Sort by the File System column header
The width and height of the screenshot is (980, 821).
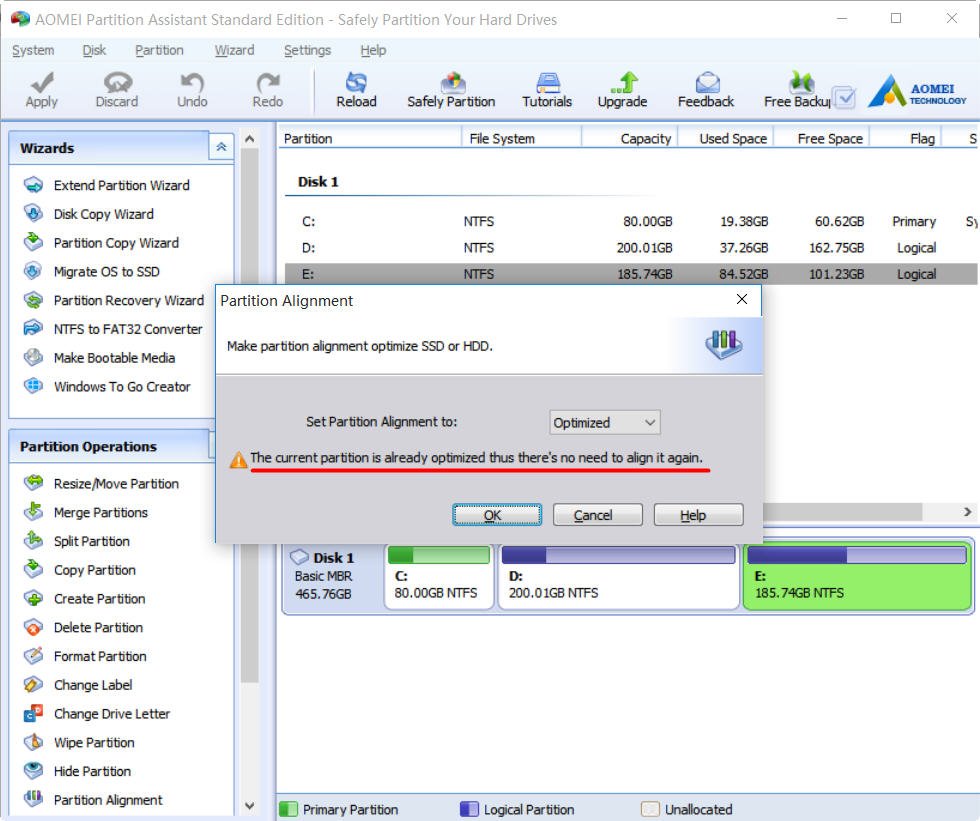522,139
